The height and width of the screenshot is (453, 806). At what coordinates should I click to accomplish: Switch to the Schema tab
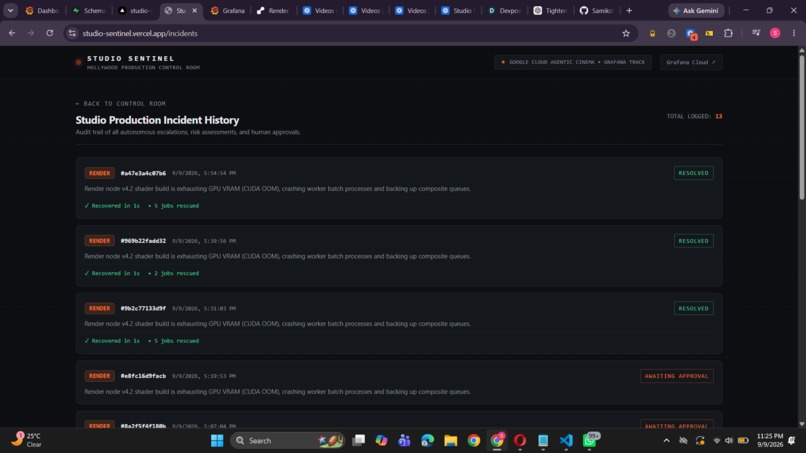pos(89,10)
